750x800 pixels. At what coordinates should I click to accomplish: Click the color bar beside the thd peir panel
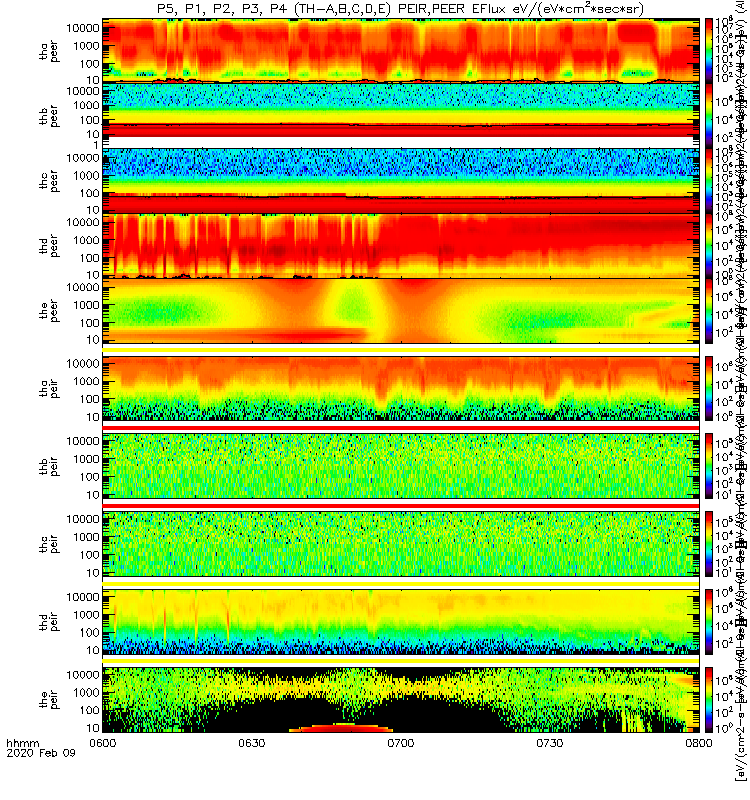coord(709,621)
